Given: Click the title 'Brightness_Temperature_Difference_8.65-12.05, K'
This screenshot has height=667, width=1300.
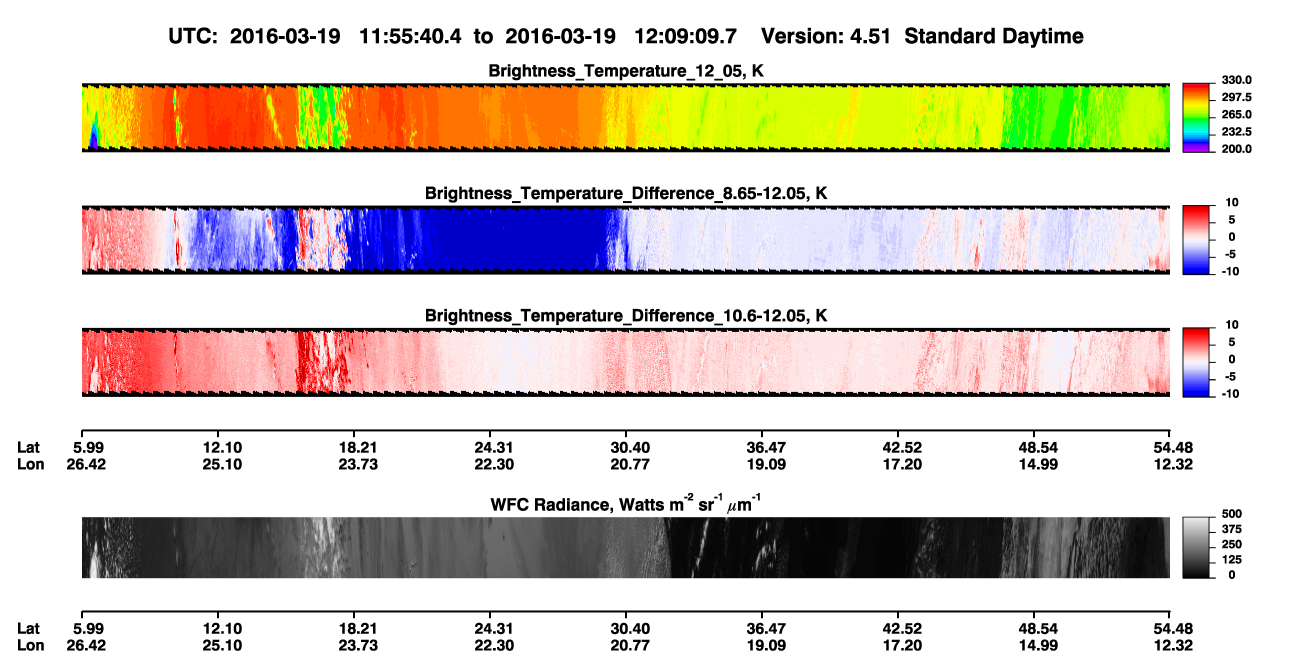Looking at the screenshot, I should tap(626, 193).
